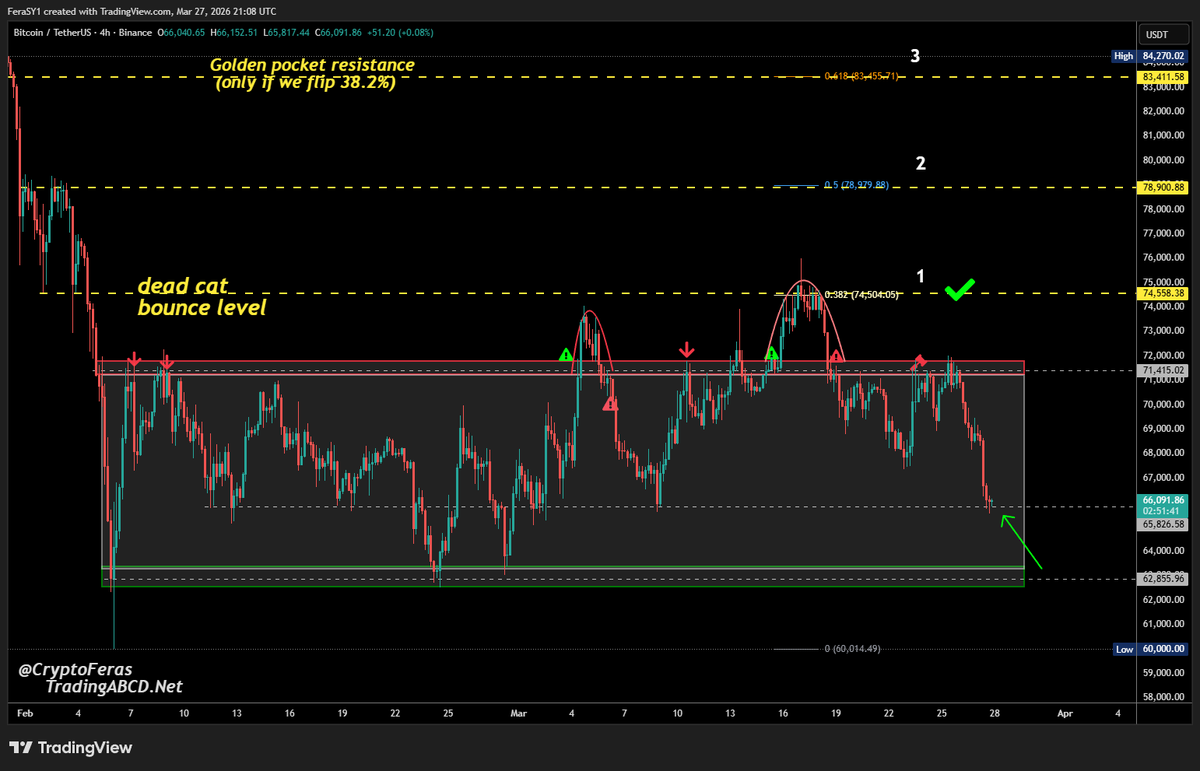
Task: Click the close value C66,091.86 in the header
Action: [338, 33]
